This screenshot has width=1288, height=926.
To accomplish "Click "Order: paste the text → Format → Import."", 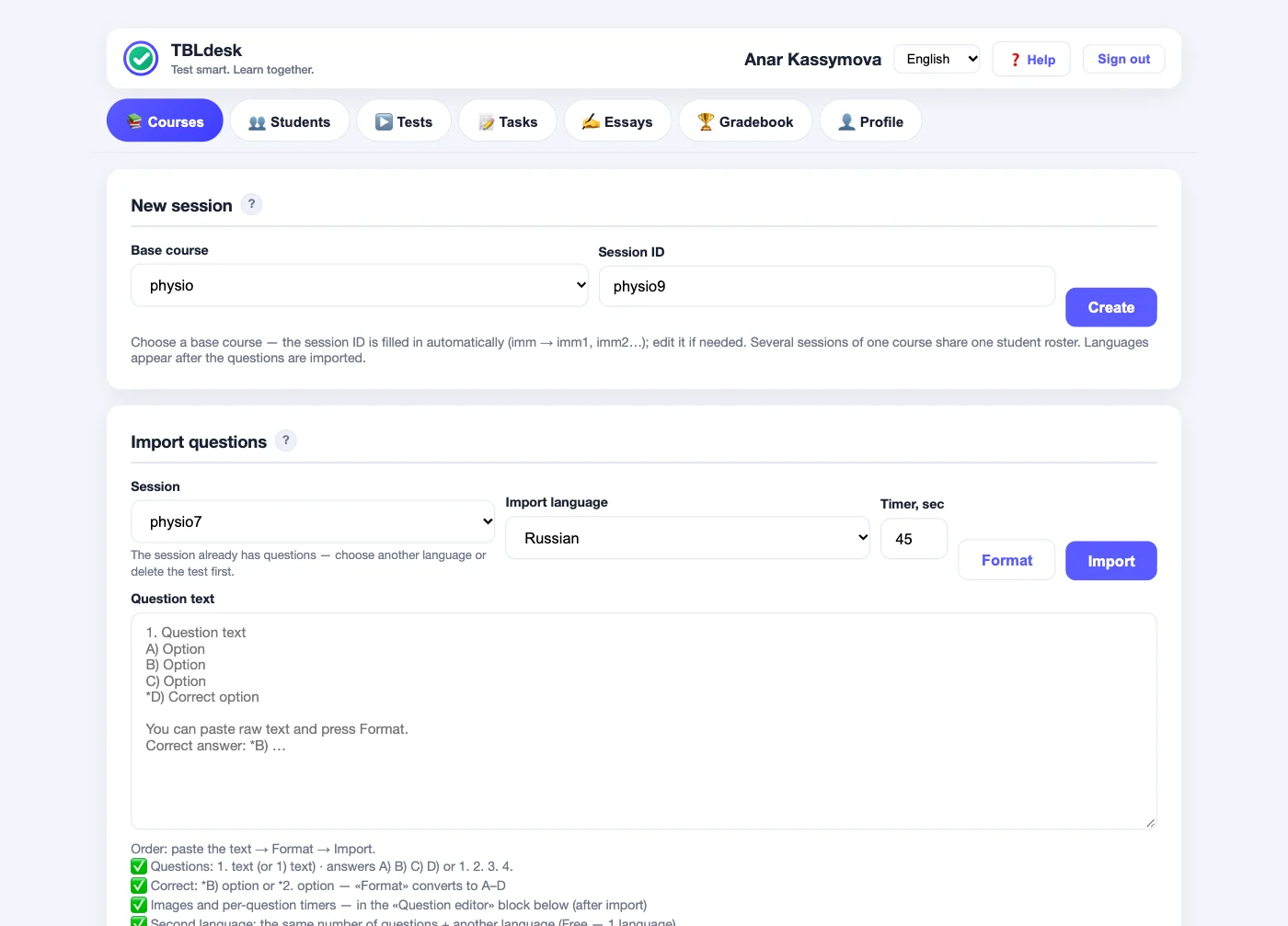I will (253, 849).
